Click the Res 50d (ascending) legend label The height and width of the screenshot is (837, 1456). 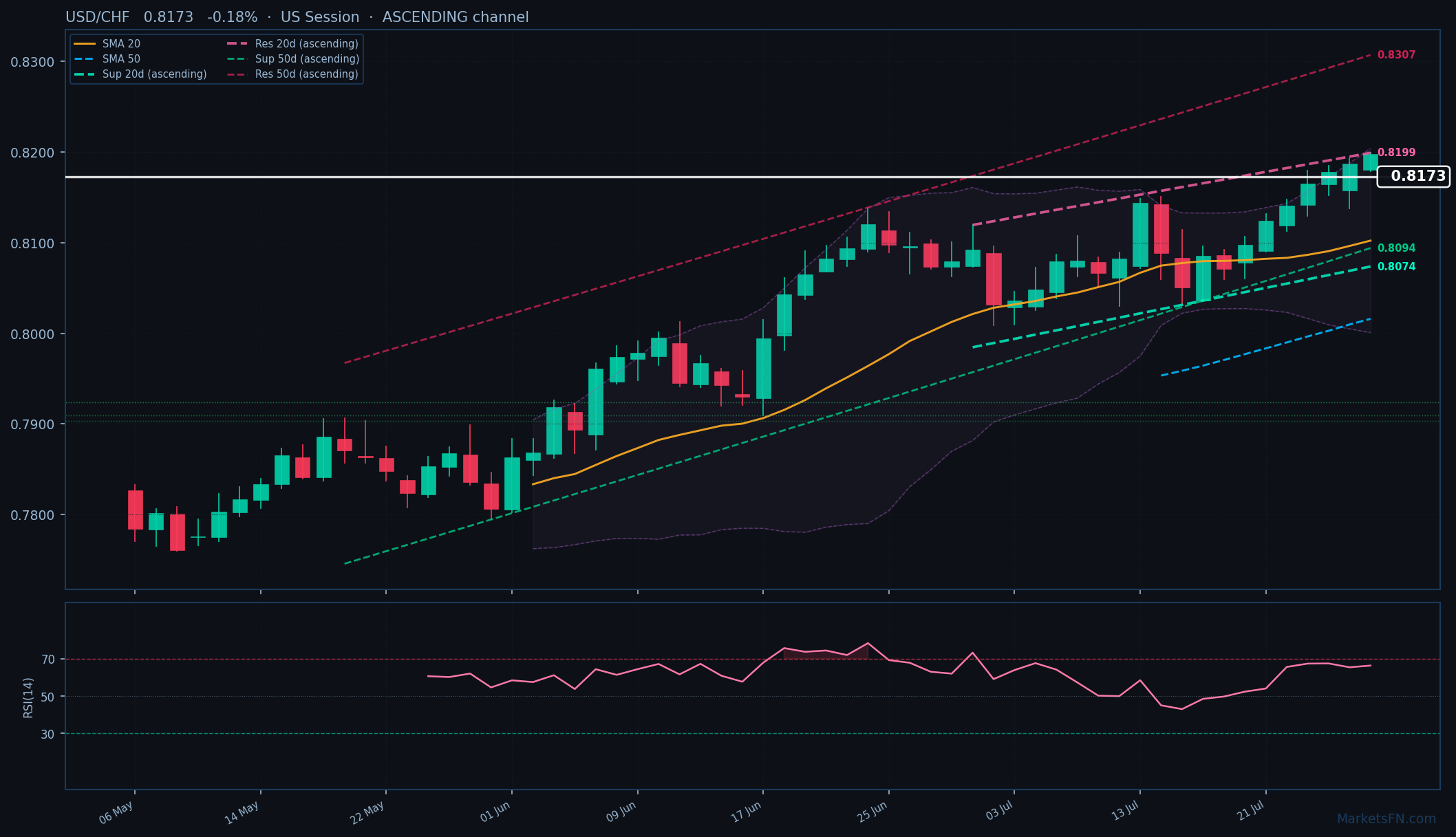pyautogui.click(x=307, y=74)
